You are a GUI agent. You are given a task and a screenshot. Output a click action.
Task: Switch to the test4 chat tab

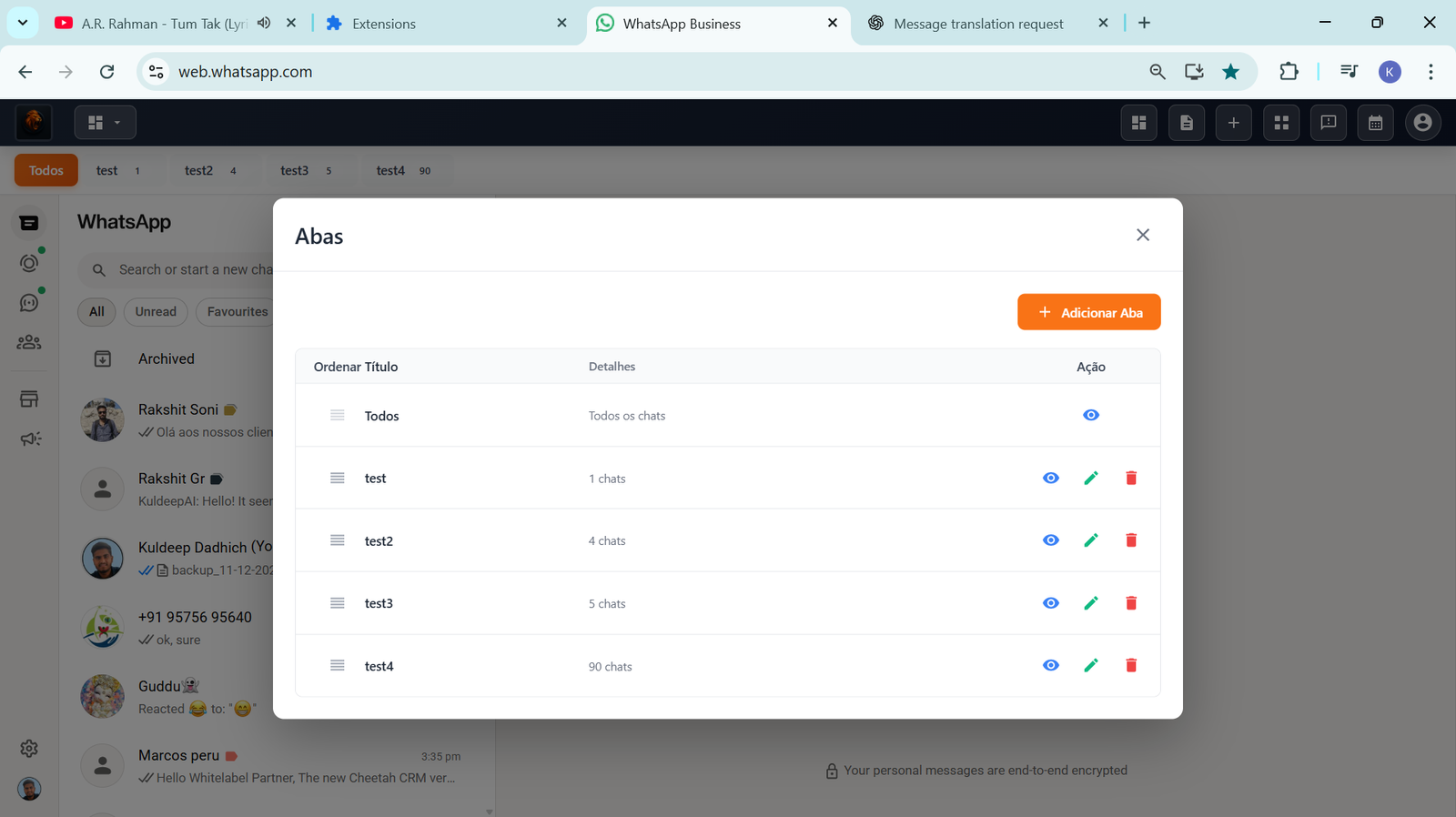[x=390, y=171]
